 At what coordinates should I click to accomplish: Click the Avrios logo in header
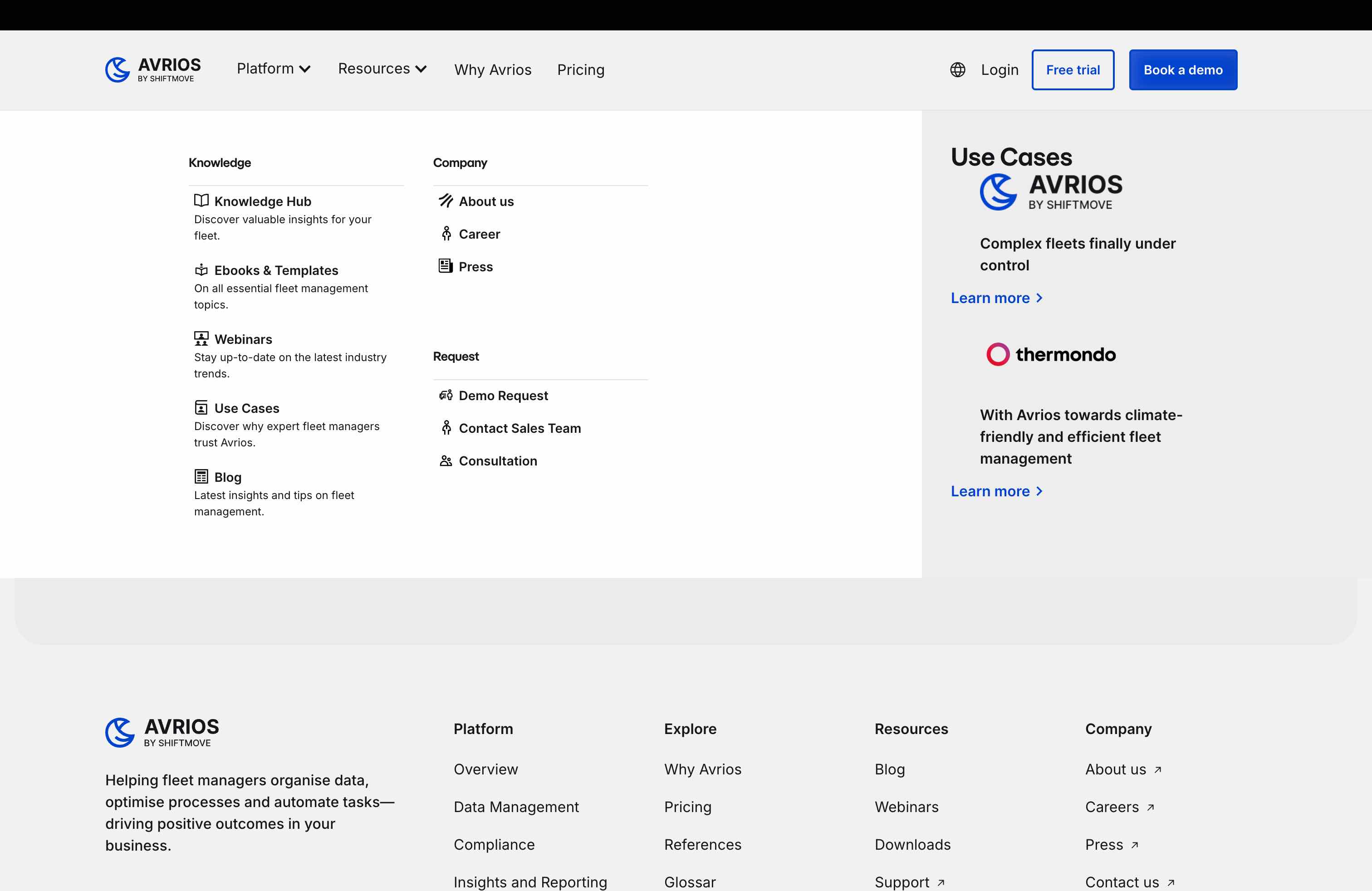click(x=153, y=70)
